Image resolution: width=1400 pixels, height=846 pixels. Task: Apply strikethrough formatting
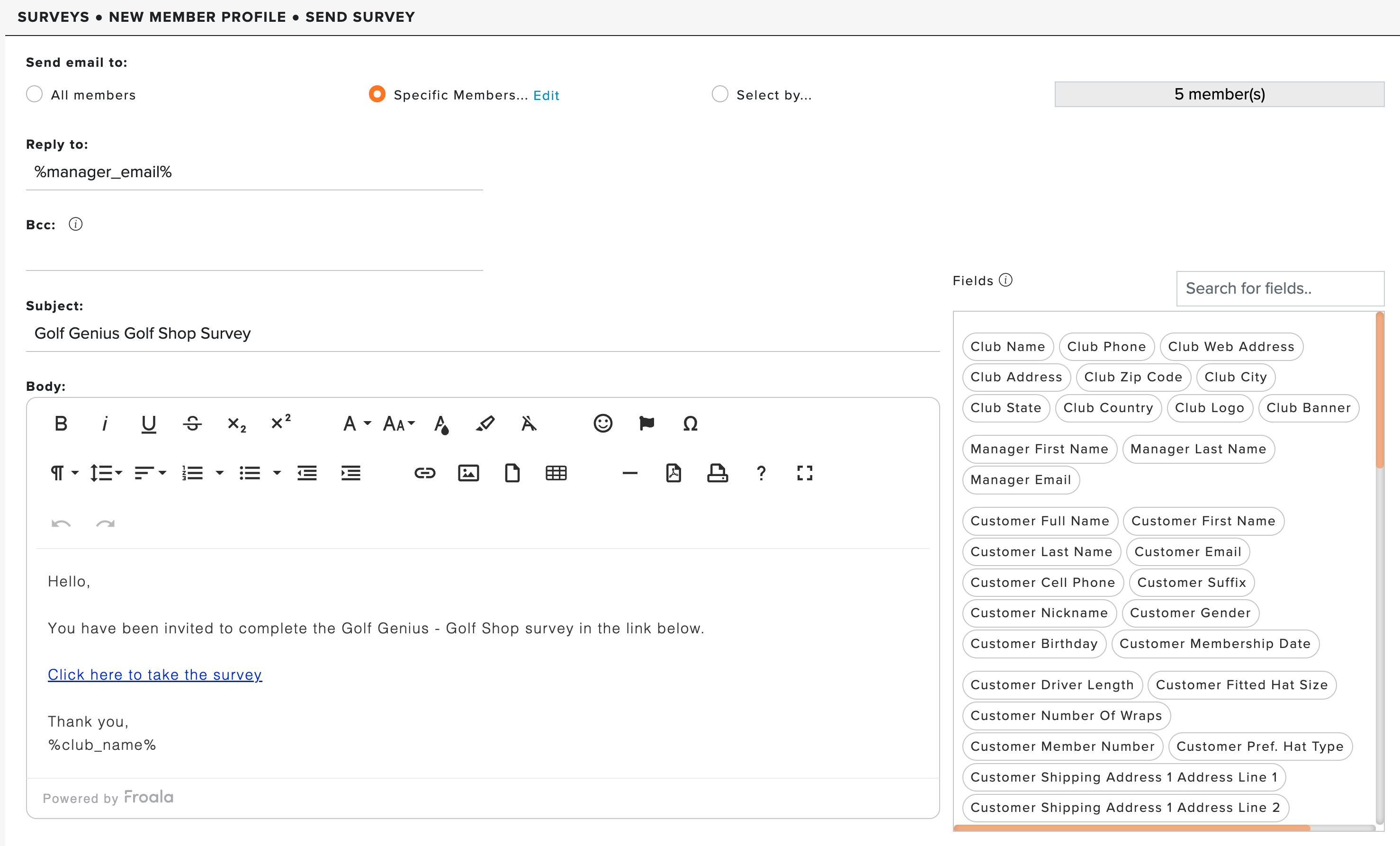[x=193, y=424]
